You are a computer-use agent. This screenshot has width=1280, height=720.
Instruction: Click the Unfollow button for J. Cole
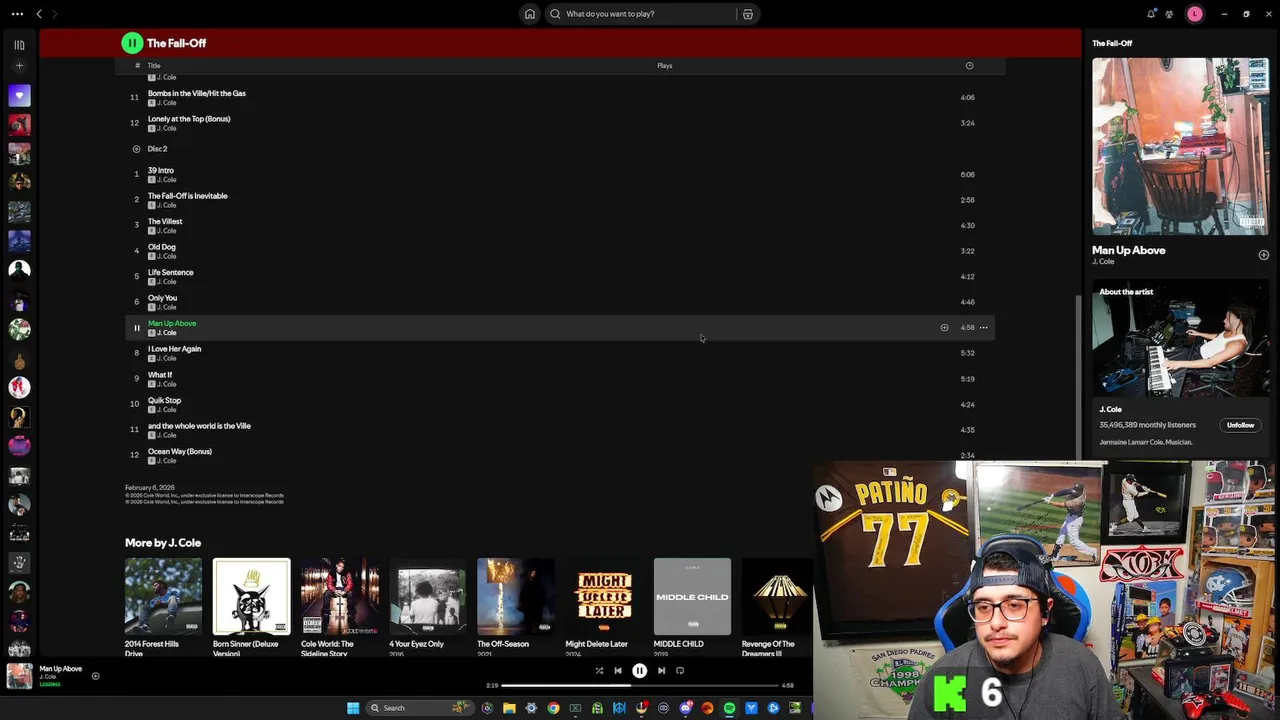[1240, 425]
